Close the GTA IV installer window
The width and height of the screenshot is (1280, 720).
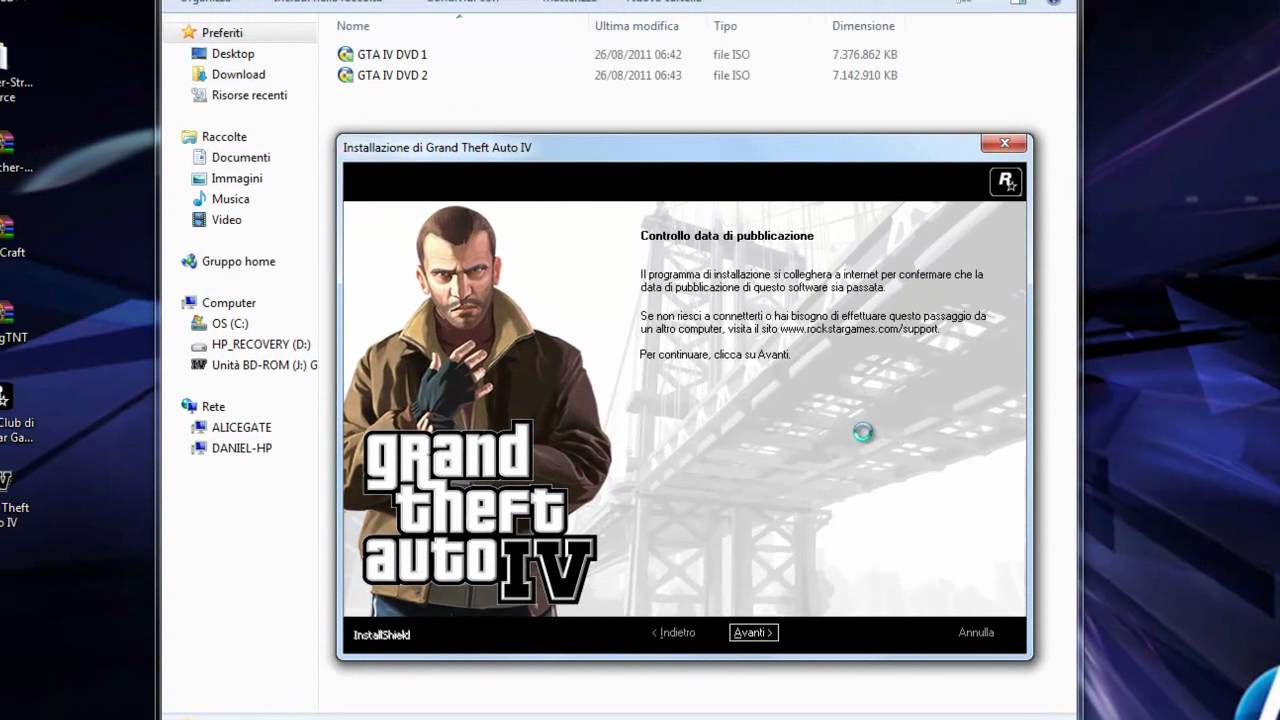1004,143
